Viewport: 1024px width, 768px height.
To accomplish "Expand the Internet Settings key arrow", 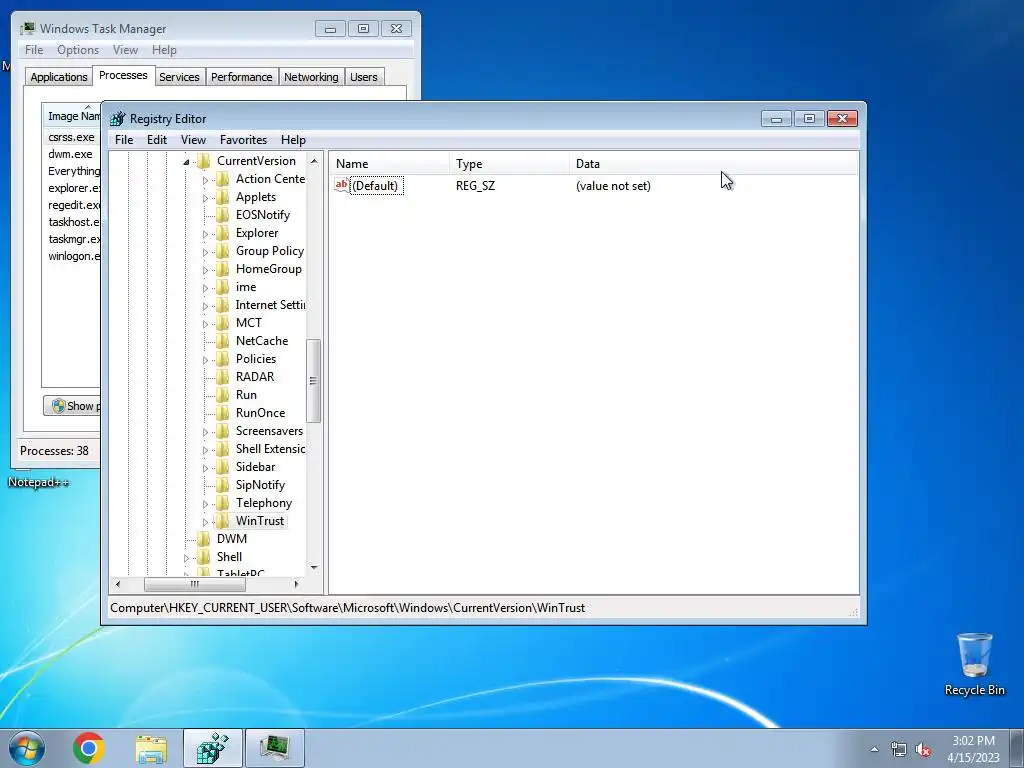I will (x=205, y=306).
